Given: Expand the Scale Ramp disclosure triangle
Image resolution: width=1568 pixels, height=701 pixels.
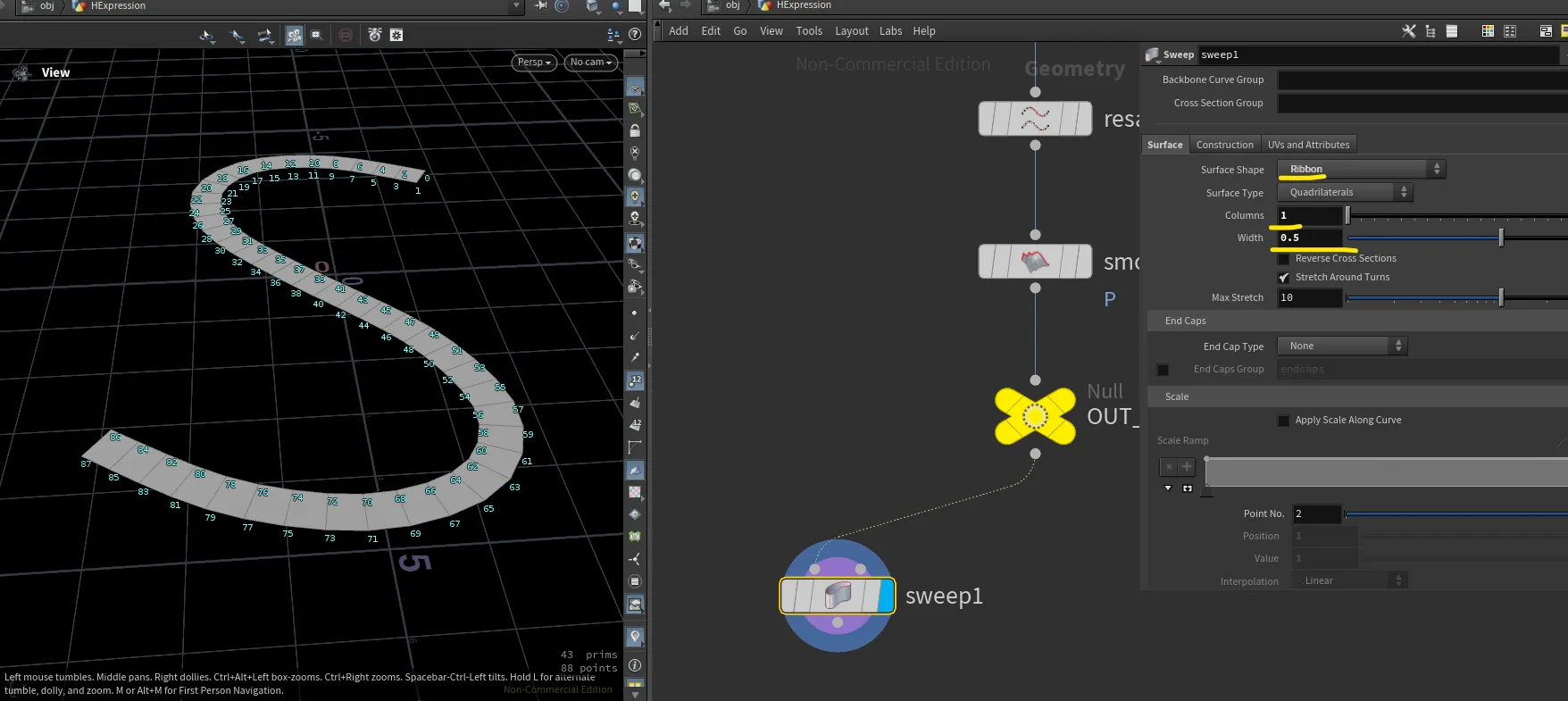Looking at the screenshot, I should (1168, 488).
